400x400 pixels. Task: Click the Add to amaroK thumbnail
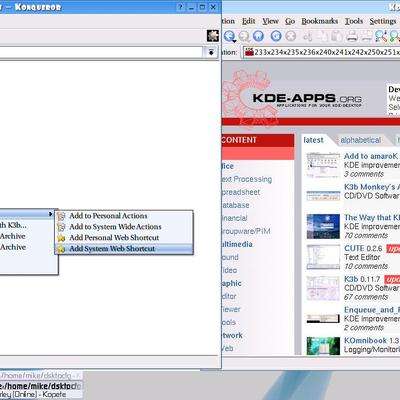[x=323, y=165]
